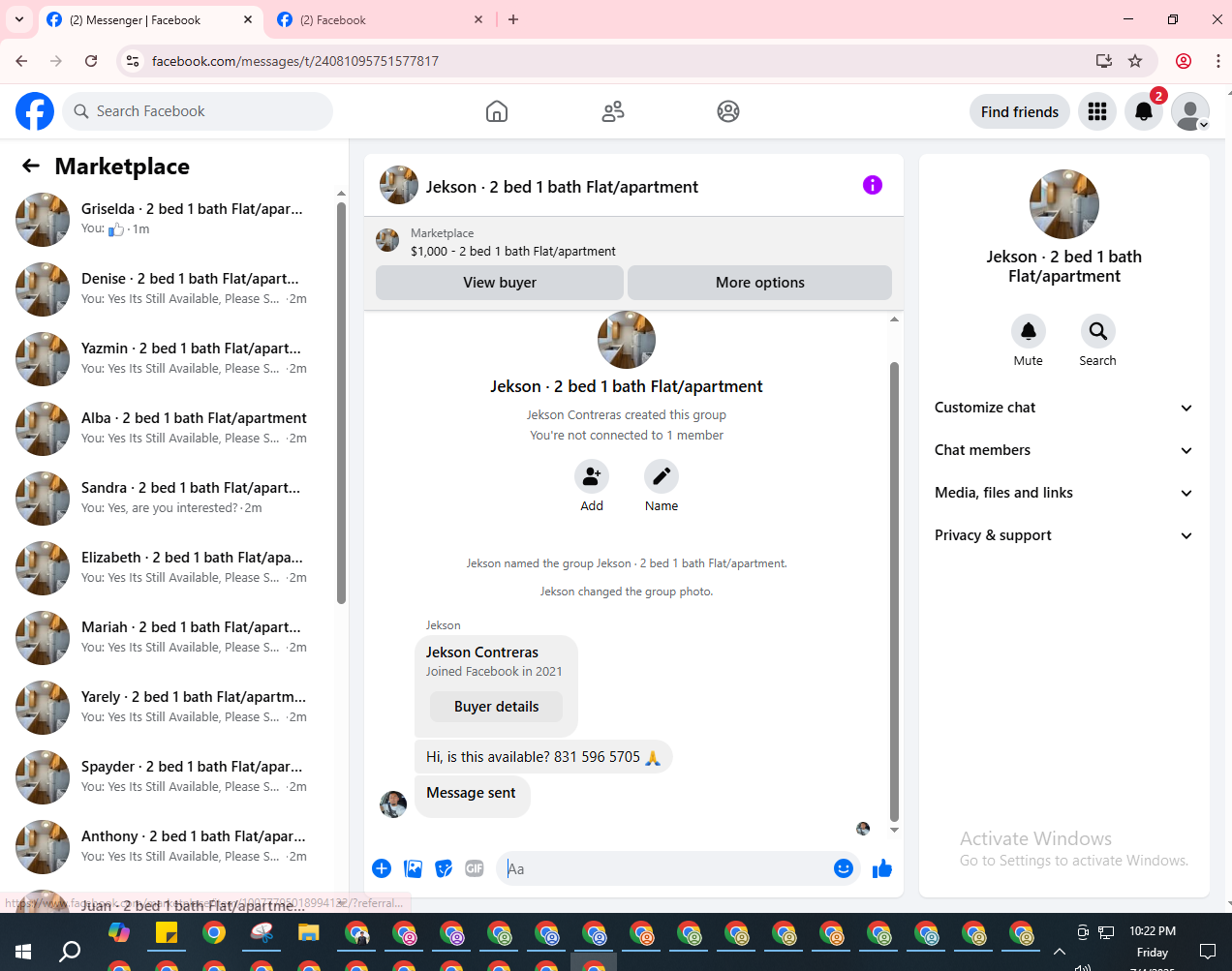Click the $1,000 listing thumbnail
The image size is (1232, 971).
(x=387, y=240)
